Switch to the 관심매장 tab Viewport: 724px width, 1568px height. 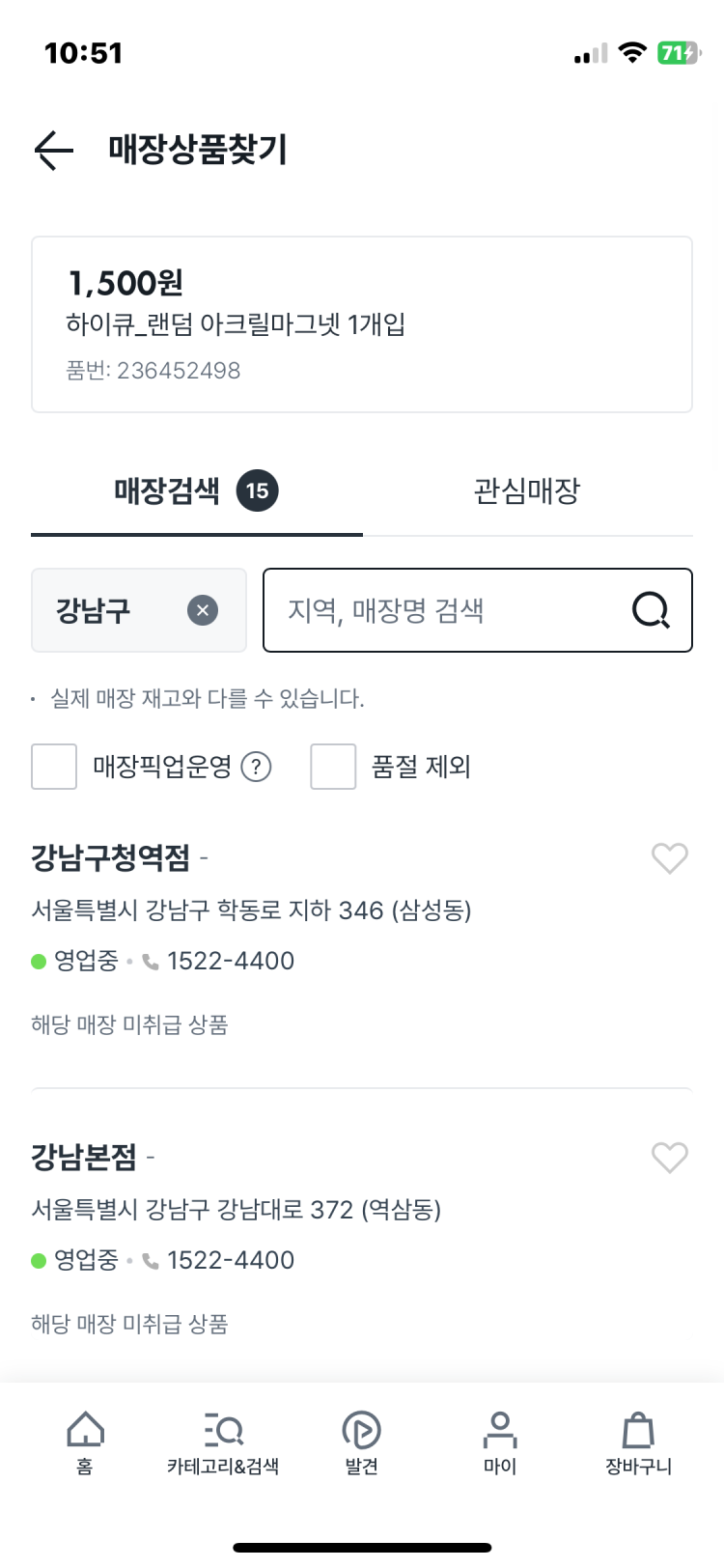tap(527, 491)
